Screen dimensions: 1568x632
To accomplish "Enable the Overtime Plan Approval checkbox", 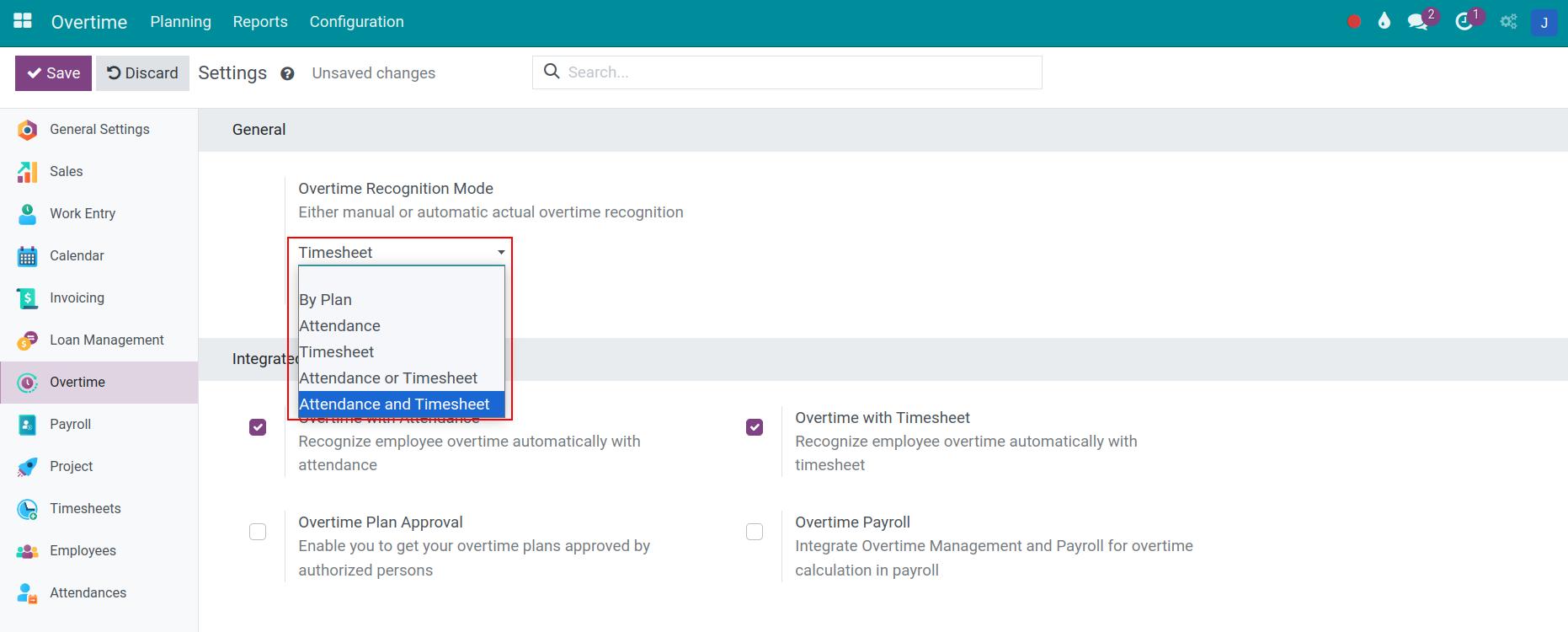I will tap(258, 532).
